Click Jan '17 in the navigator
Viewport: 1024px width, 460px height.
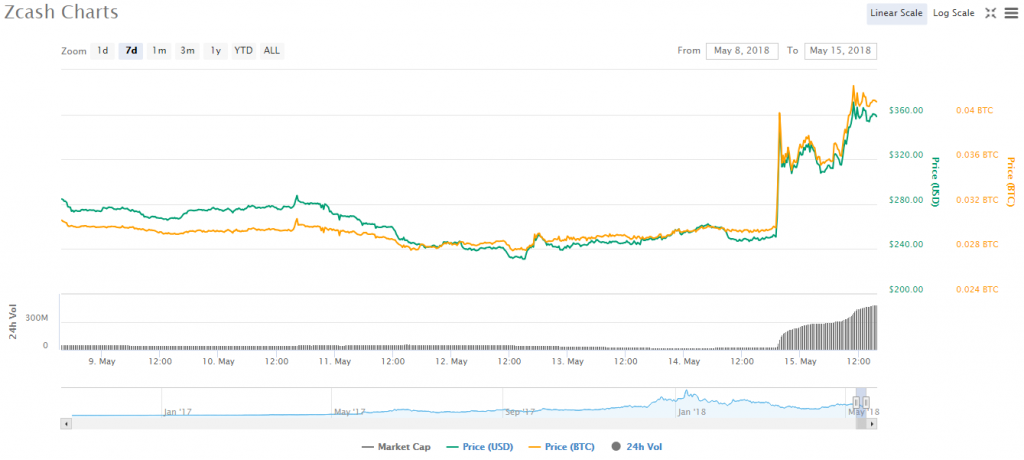tap(178, 412)
